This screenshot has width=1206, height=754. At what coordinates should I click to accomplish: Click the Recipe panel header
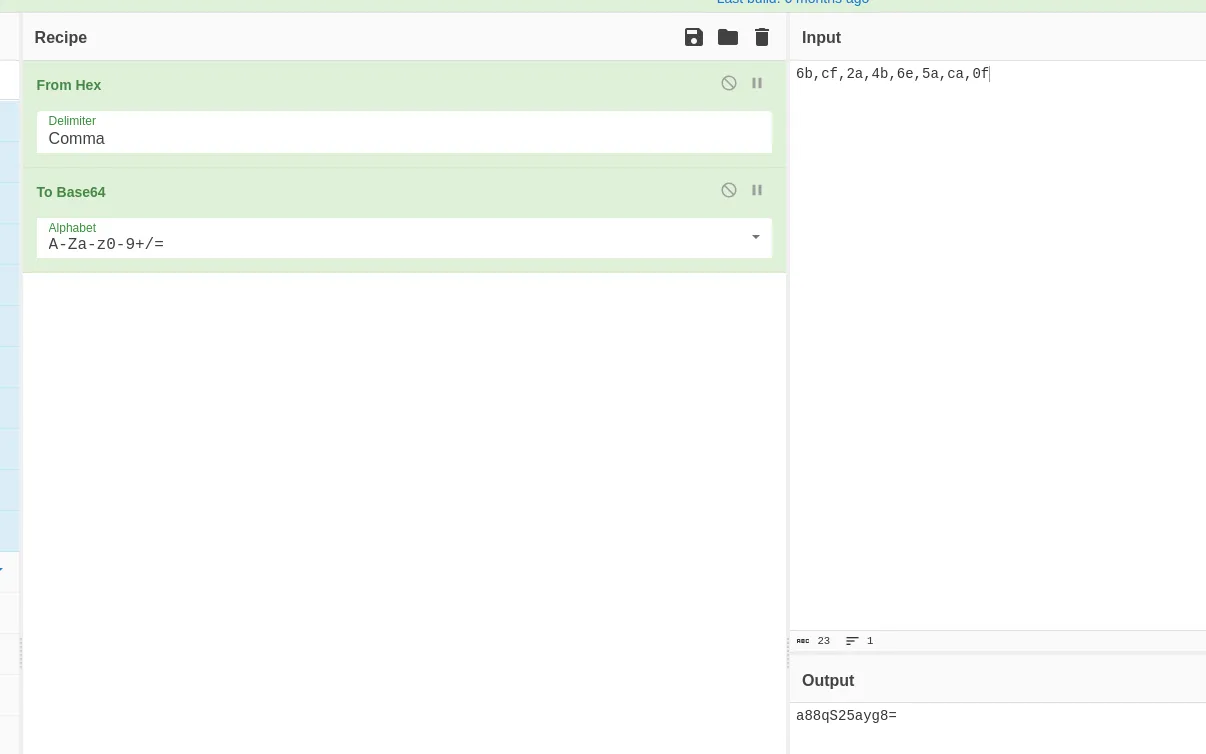click(x=404, y=37)
